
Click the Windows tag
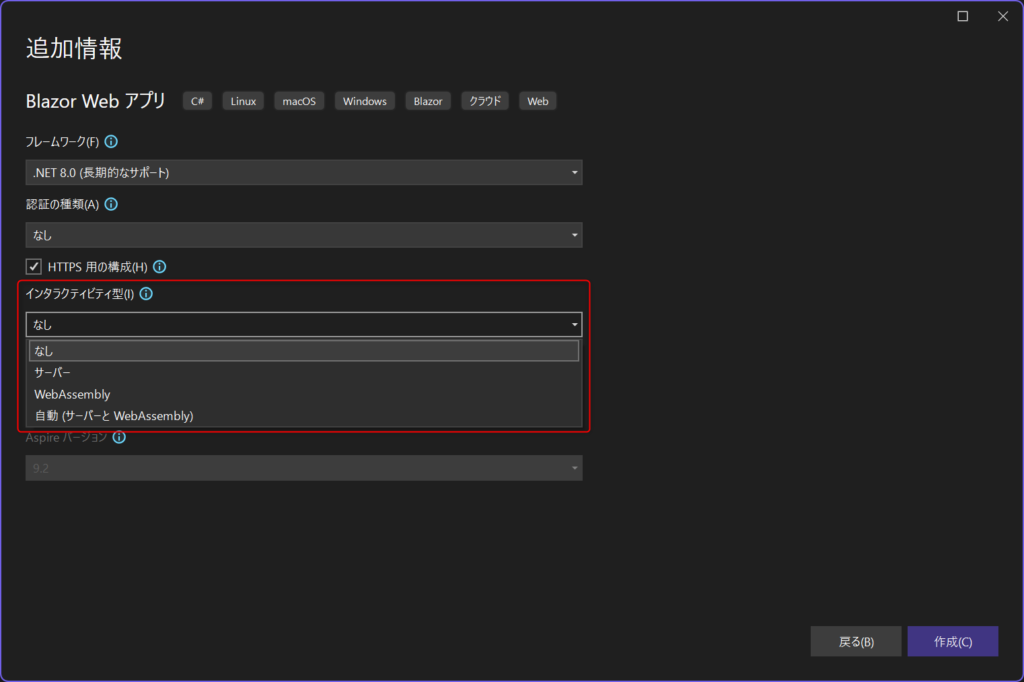364,101
